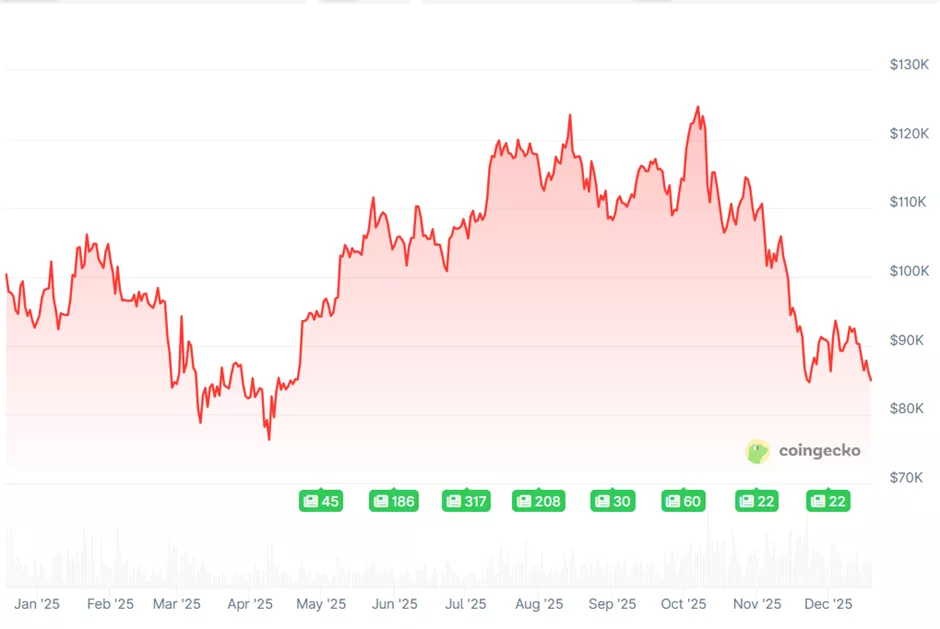The image size is (940, 629).
Task: Open the 317 news articles badge
Action: pyautogui.click(x=466, y=501)
